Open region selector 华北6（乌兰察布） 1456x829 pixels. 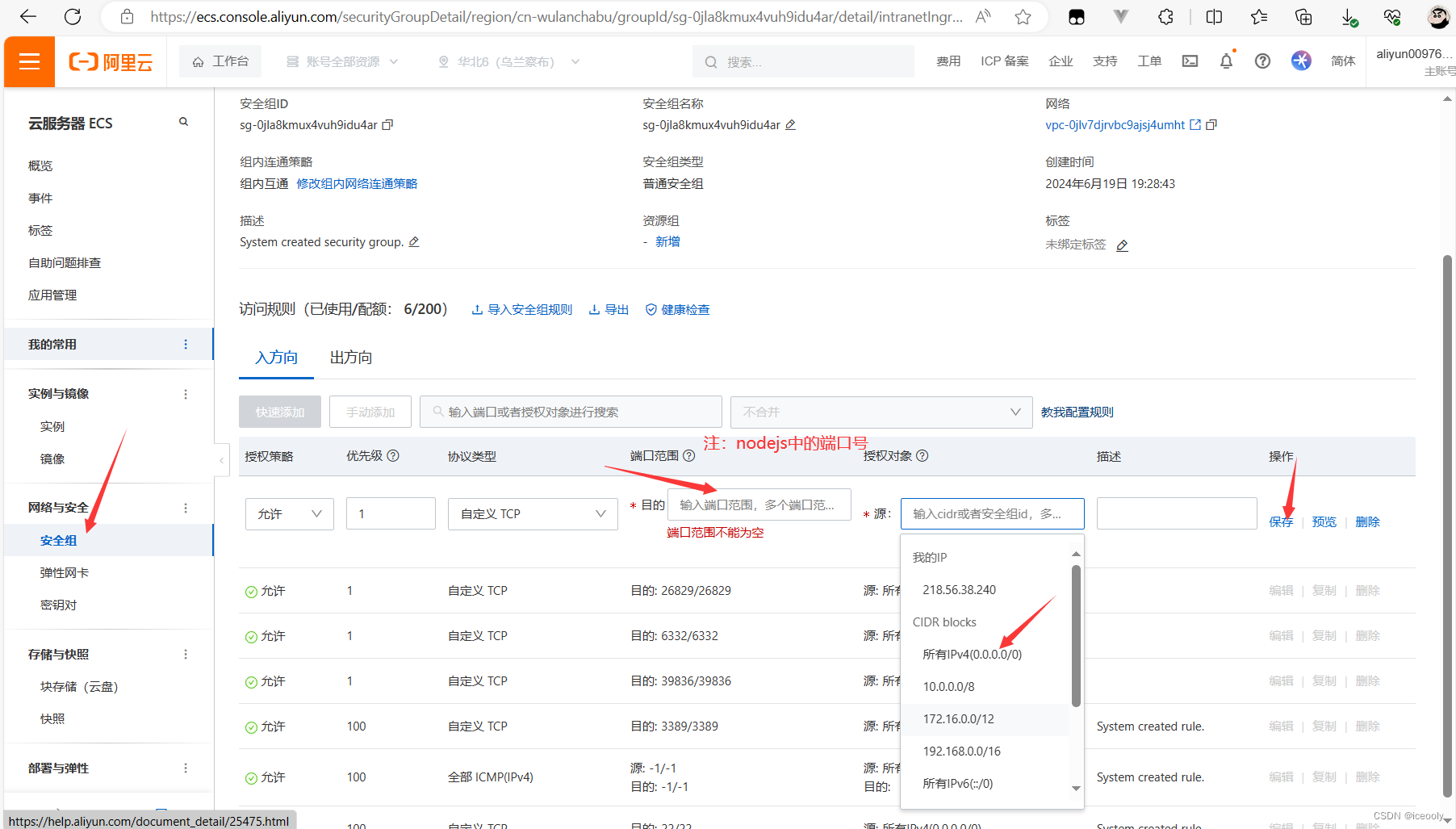(x=508, y=61)
